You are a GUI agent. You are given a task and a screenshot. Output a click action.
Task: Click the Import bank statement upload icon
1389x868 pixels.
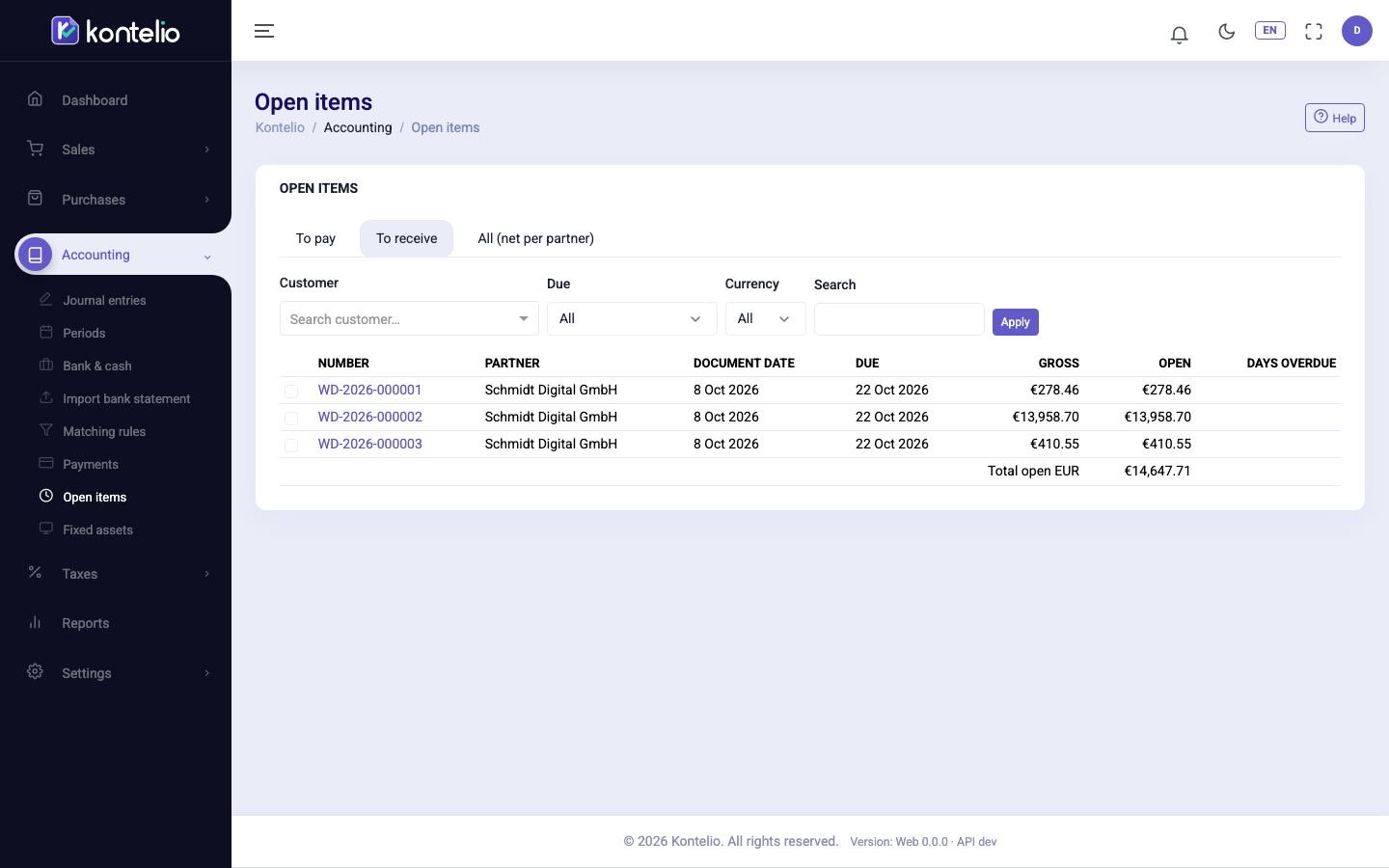click(x=45, y=397)
